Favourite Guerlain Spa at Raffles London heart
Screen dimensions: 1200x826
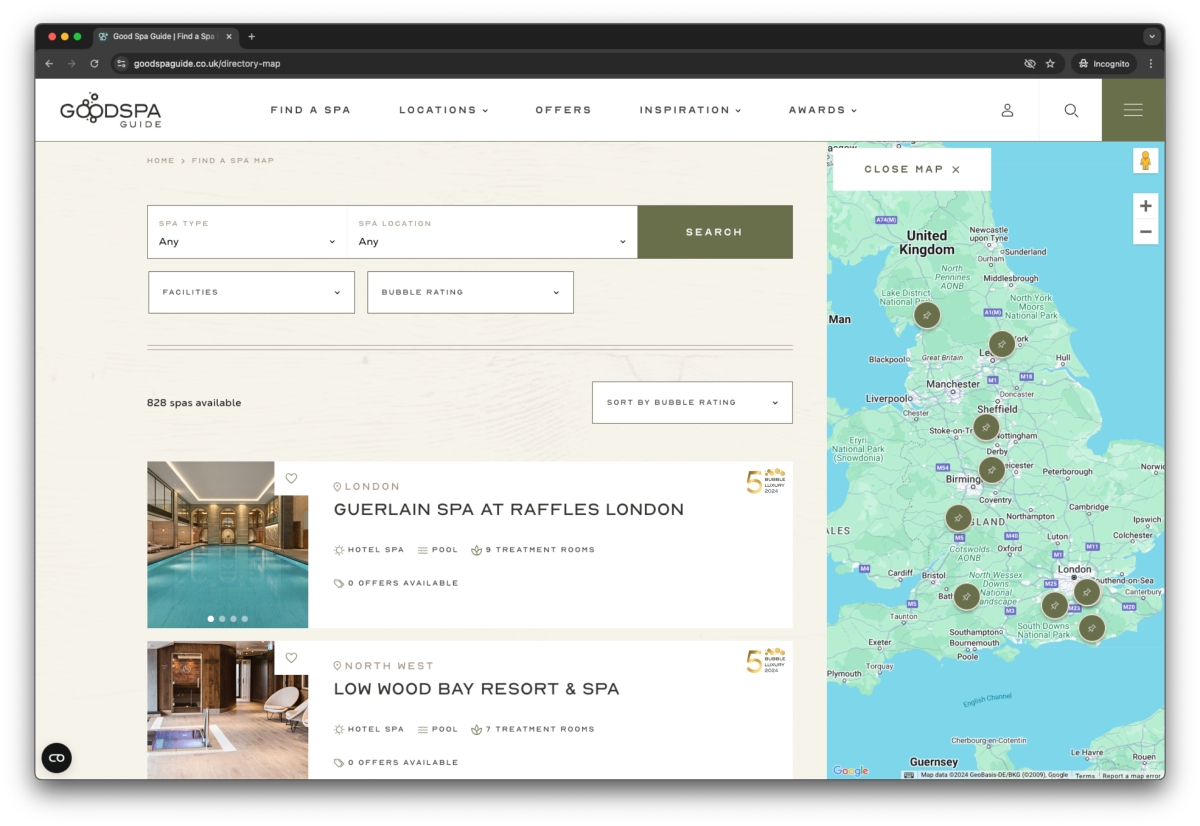coord(291,478)
